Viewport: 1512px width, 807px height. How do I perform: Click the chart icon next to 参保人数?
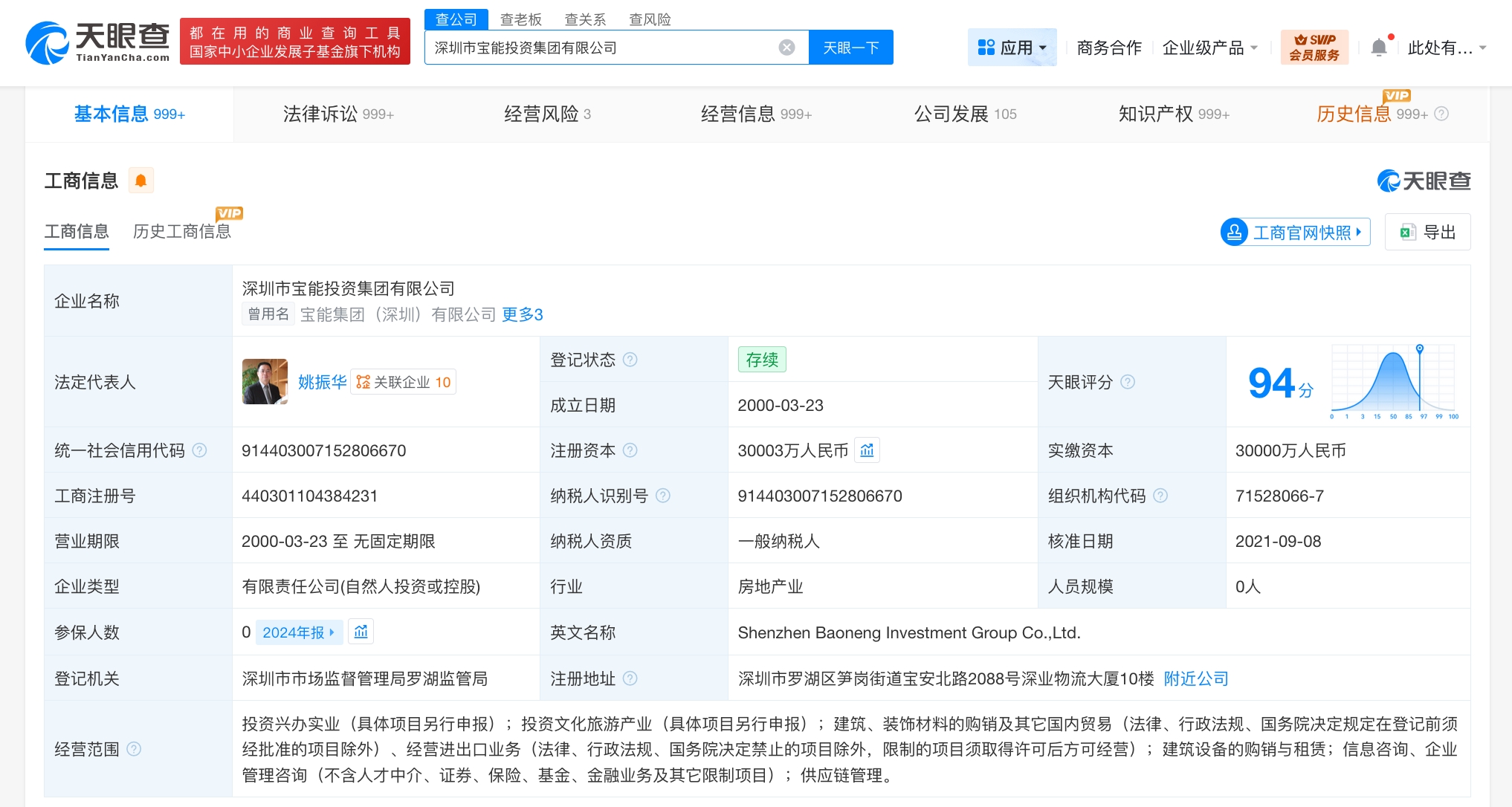[361, 632]
